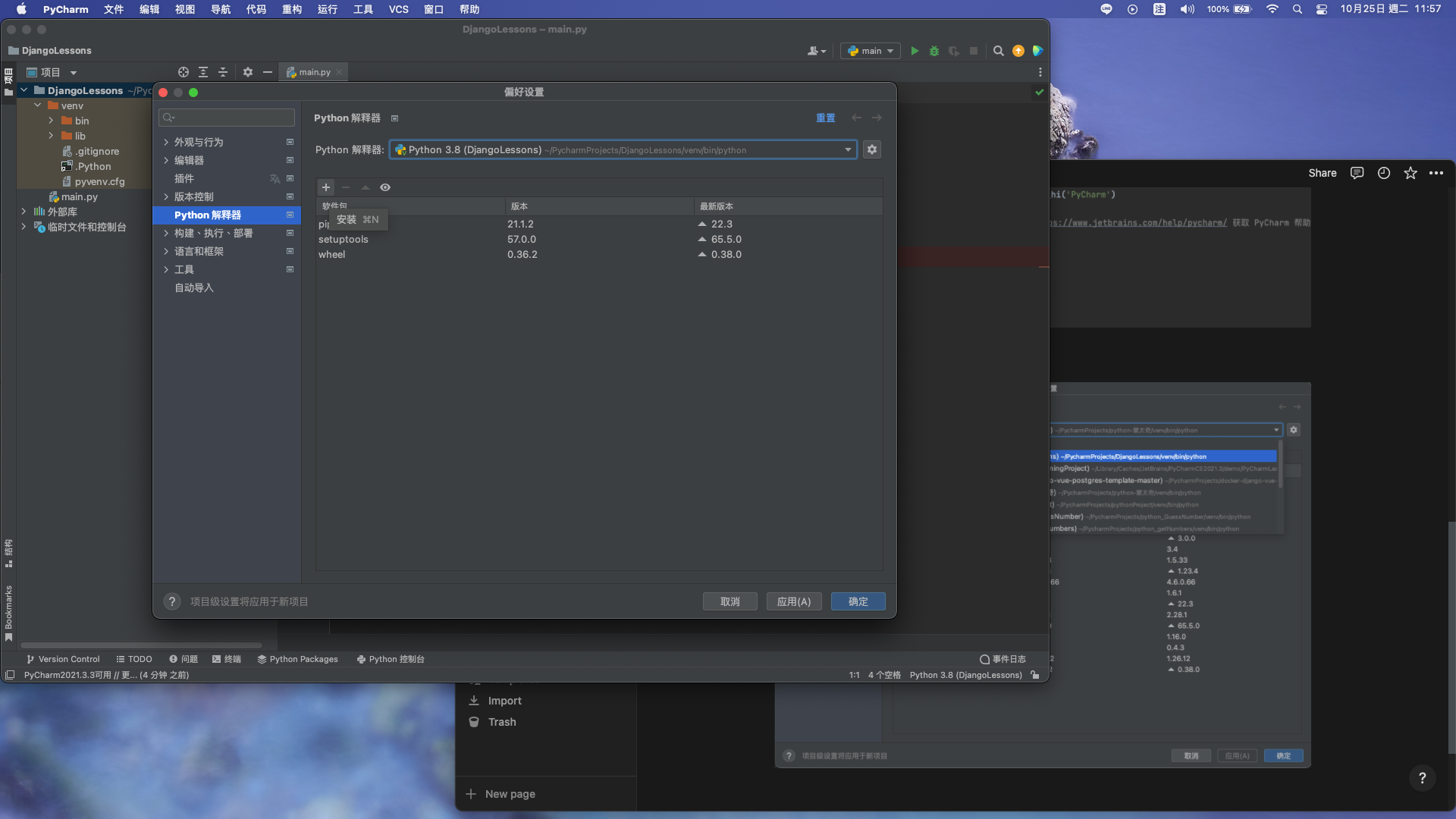
Task: Click the 确定 confirm button
Action: coord(858,601)
